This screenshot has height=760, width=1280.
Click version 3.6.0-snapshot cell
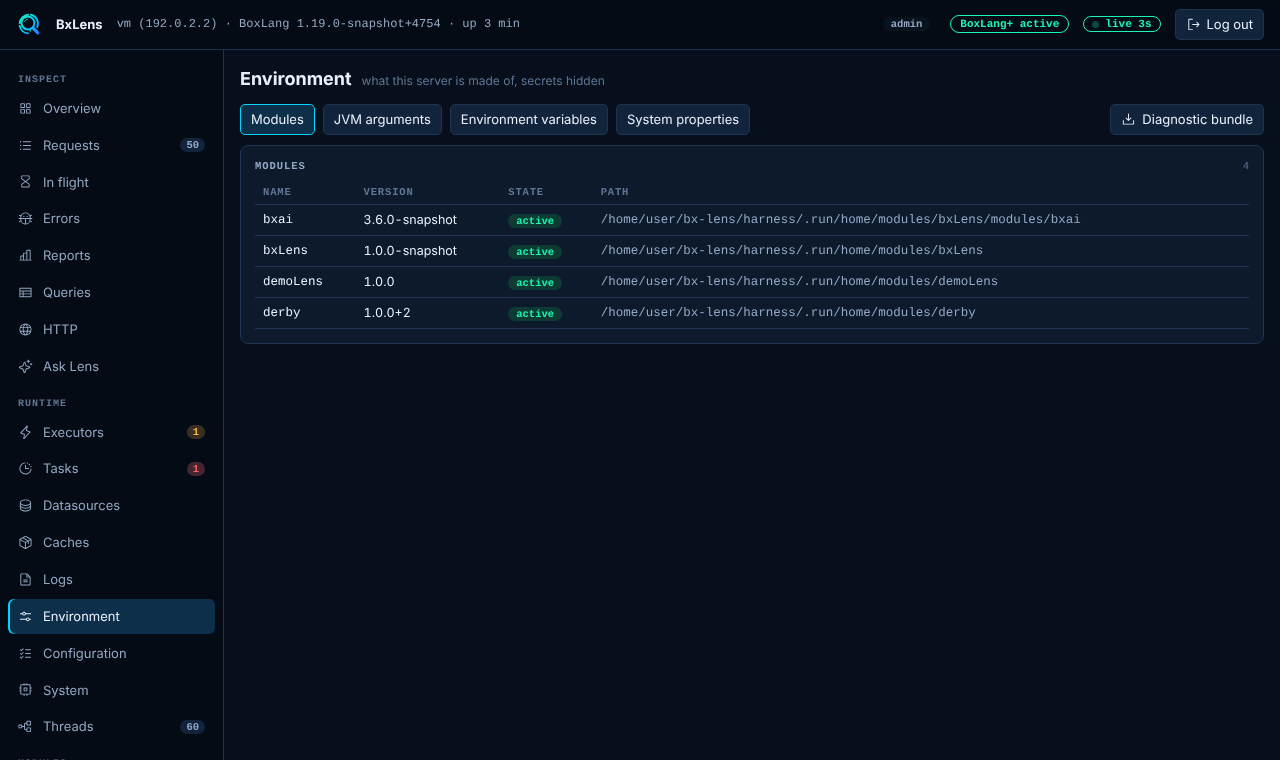(410, 219)
